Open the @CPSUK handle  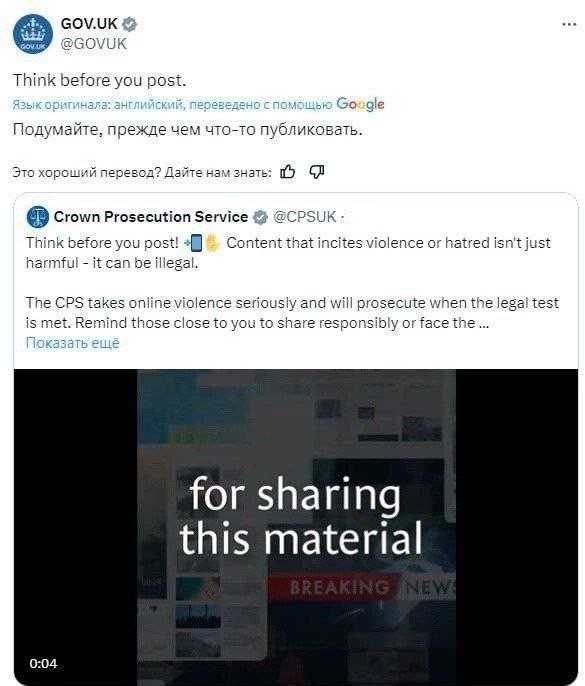point(305,217)
